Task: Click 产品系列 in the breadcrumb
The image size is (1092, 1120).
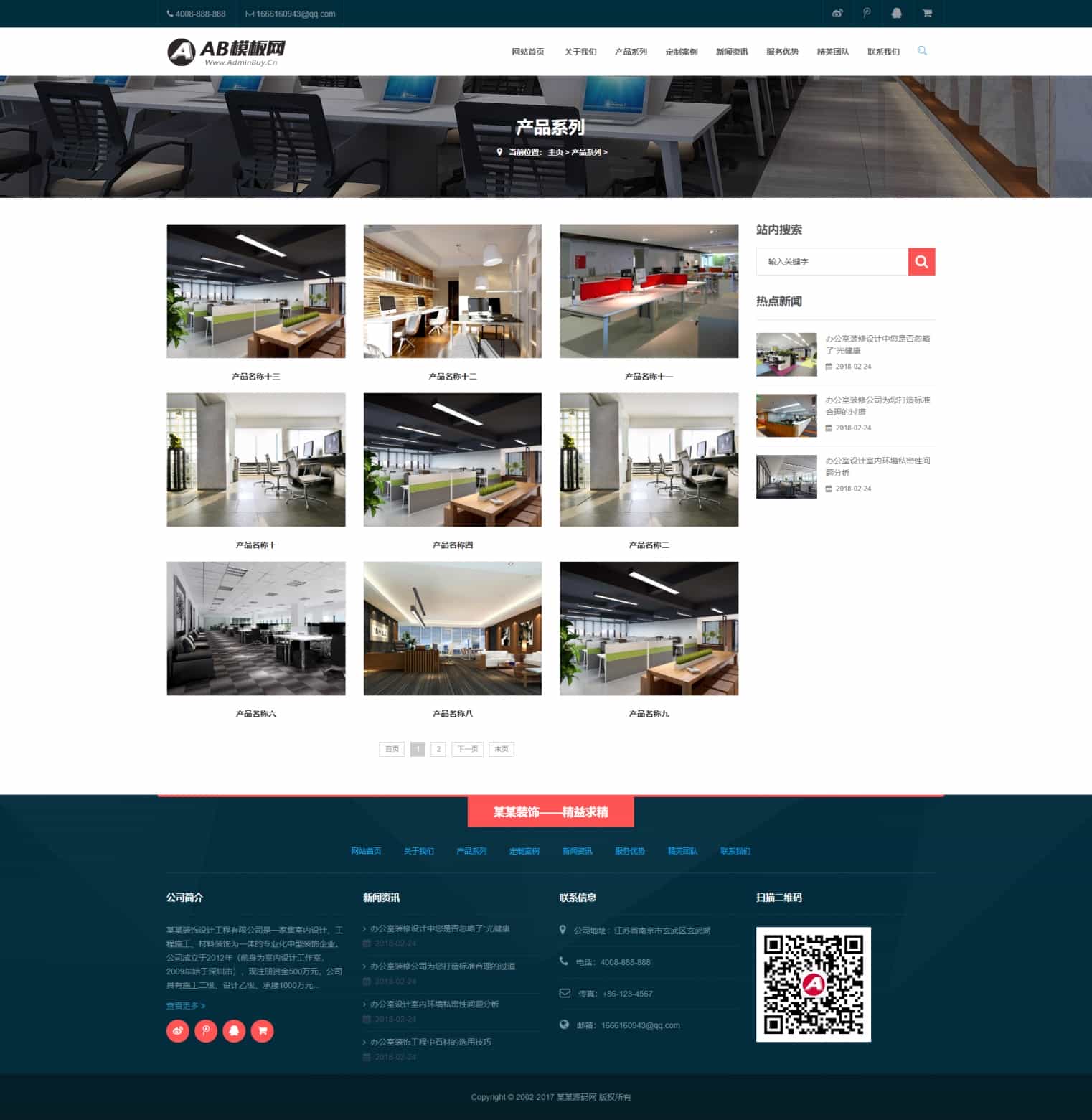Action: coord(586,152)
